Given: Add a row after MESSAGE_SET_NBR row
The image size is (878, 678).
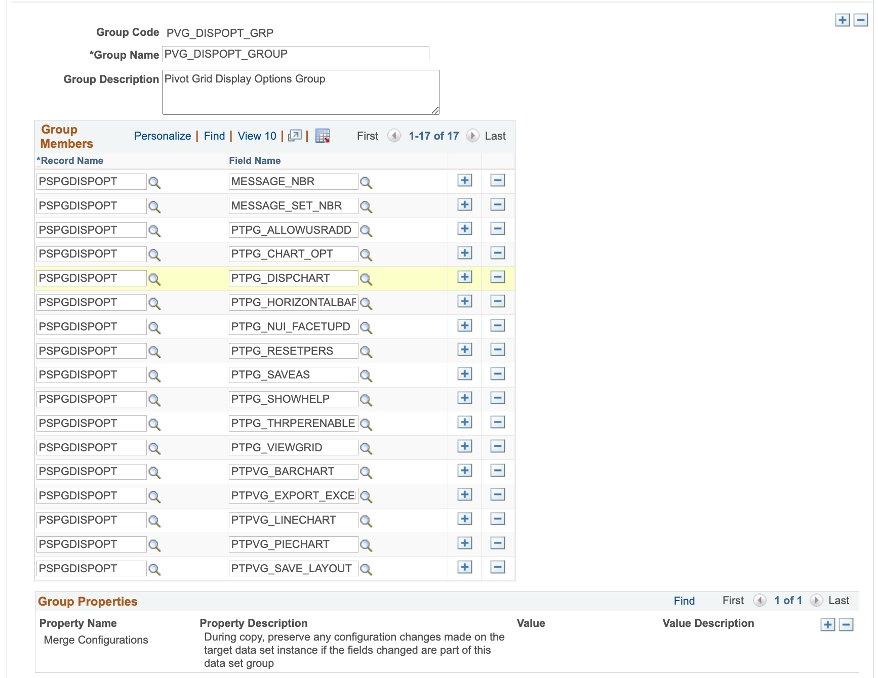Looking at the screenshot, I should click(x=465, y=204).
